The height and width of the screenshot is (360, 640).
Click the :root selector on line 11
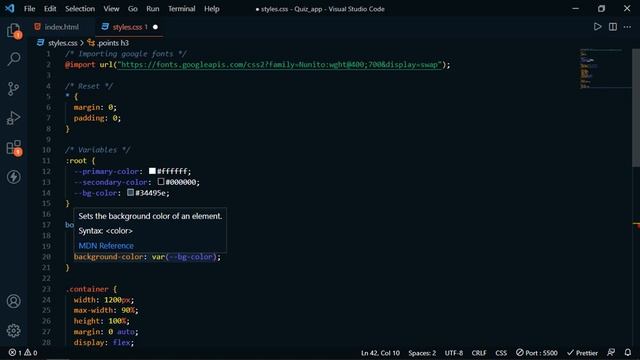[x=76, y=160]
